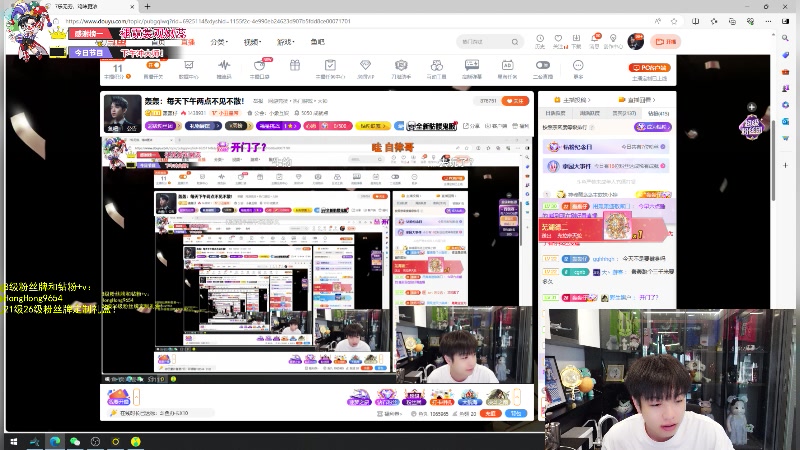The image size is (800, 450).
Task: Expand the 游戏 dropdown in the navigation
Action: pyautogui.click(x=285, y=42)
